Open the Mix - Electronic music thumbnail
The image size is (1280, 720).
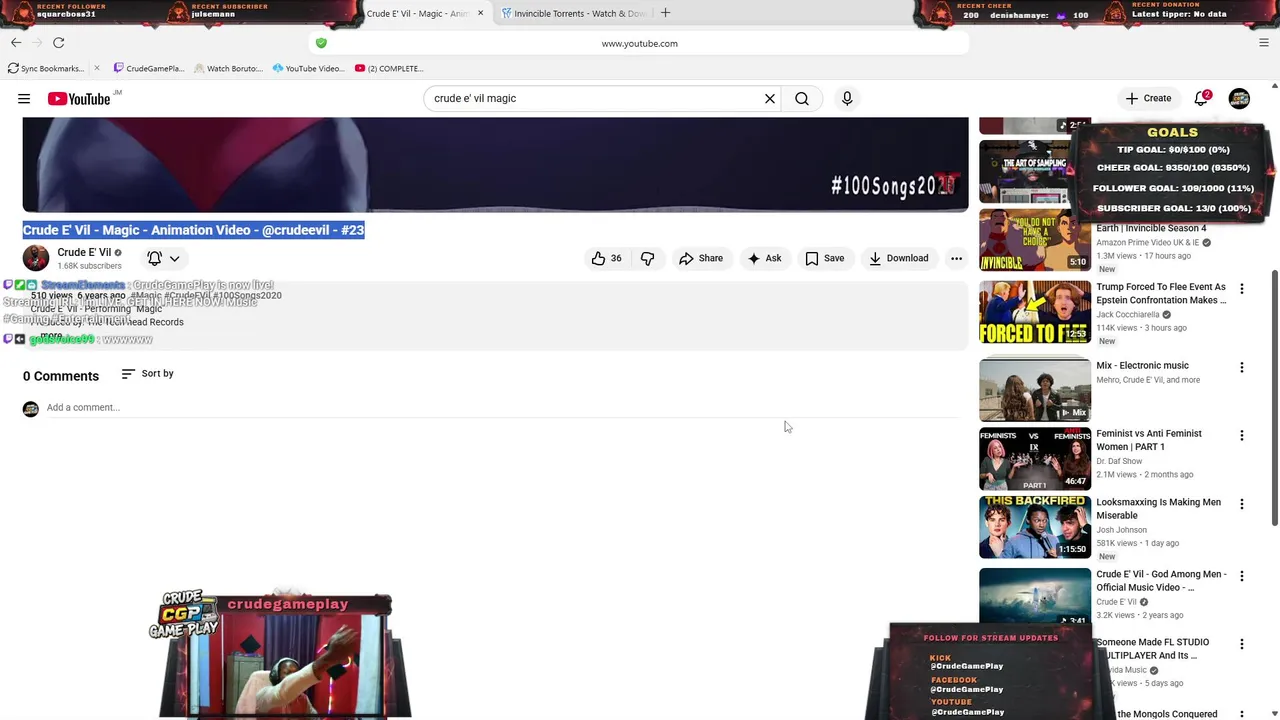pyautogui.click(x=1035, y=390)
